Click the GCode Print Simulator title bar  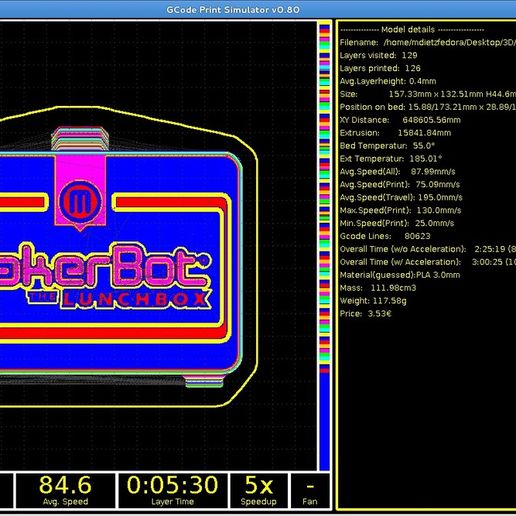click(x=258, y=9)
